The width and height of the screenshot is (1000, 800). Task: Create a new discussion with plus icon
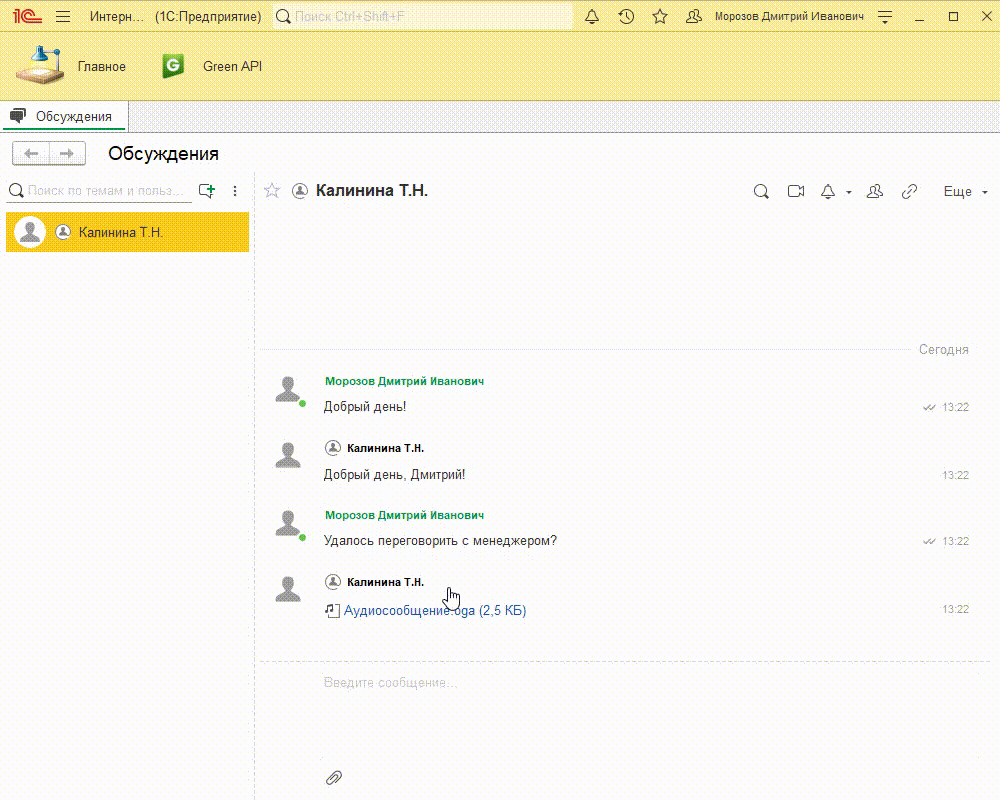[207, 190]
